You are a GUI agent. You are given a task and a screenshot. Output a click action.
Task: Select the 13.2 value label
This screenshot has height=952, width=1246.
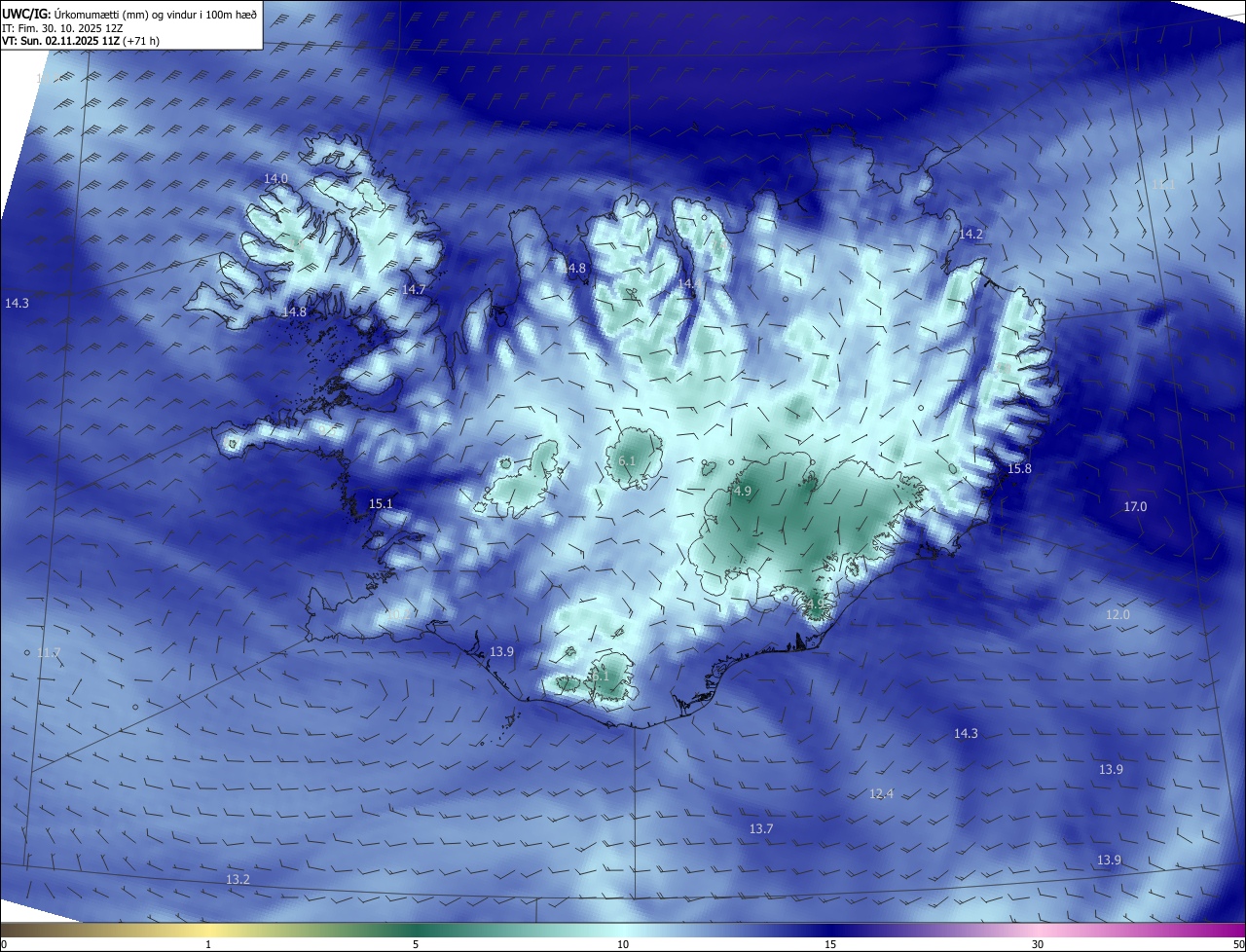(238, 880)
